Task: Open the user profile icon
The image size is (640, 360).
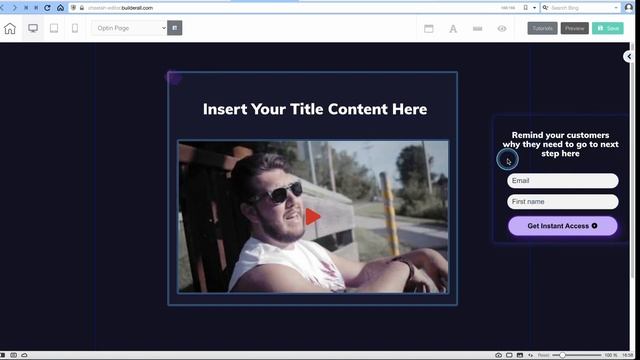Action: [629, 8]
